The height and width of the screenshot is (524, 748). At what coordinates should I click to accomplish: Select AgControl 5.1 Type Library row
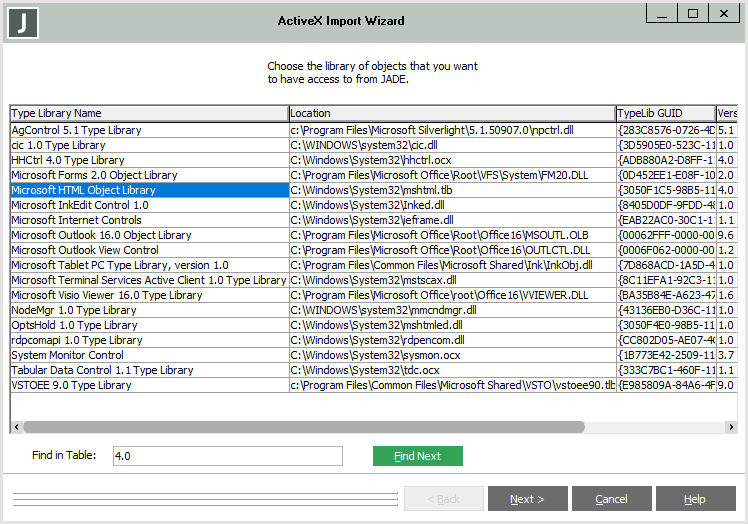pos(149,130)
